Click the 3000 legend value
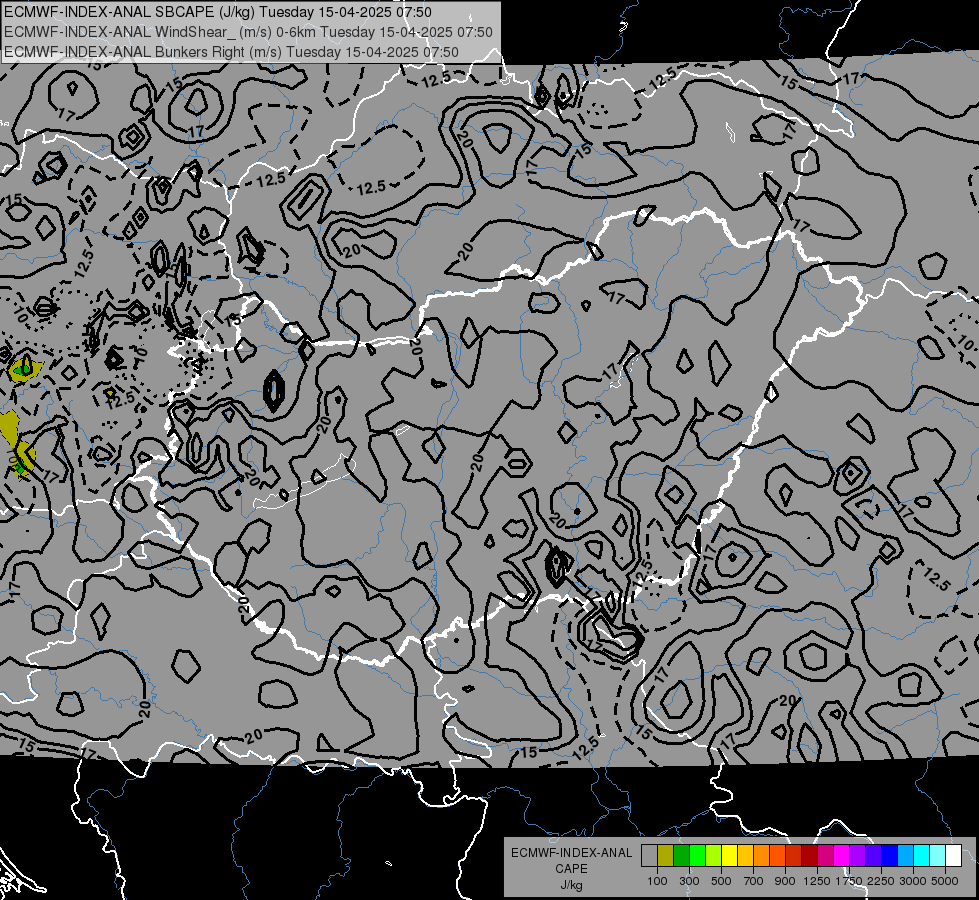979x900 pixels. [913, 881]
